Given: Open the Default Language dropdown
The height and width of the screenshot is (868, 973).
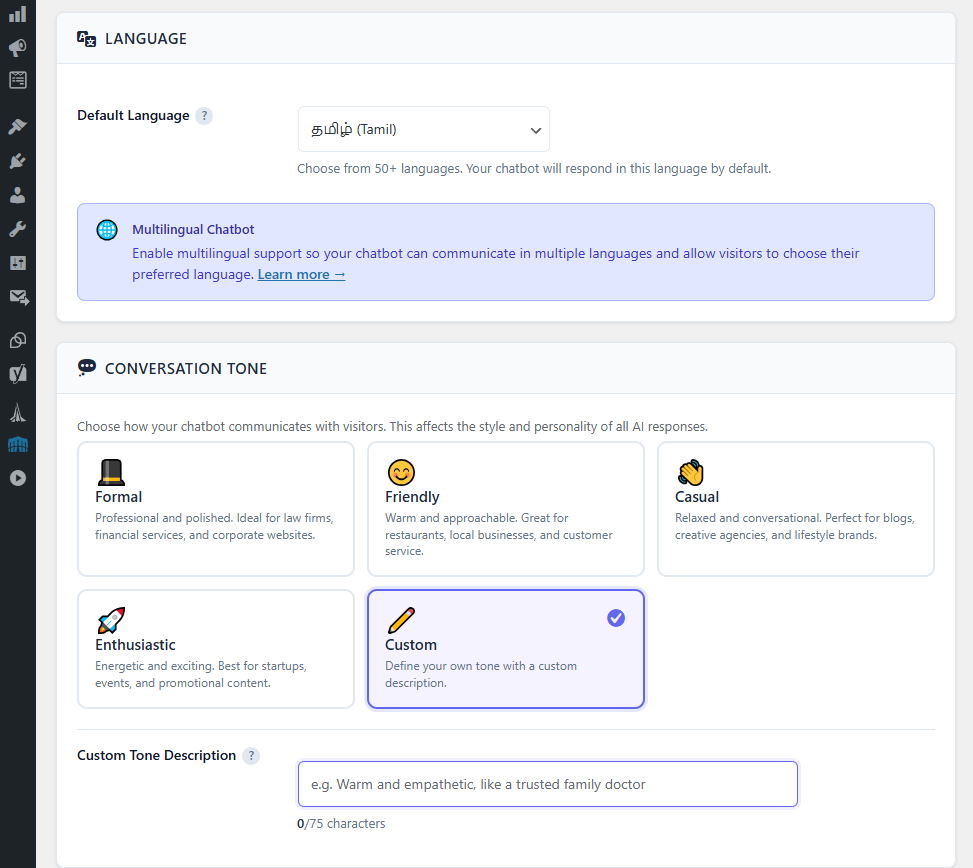Looking at the screenshot, I should [x=423, y=129].
